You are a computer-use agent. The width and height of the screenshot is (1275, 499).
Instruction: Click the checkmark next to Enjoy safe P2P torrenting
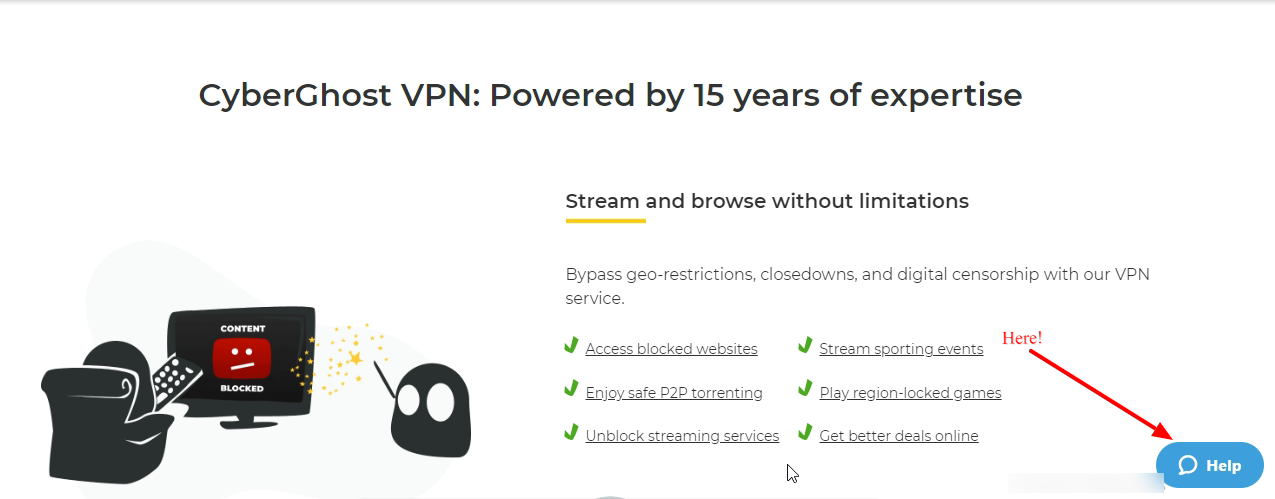pos(571,388)
